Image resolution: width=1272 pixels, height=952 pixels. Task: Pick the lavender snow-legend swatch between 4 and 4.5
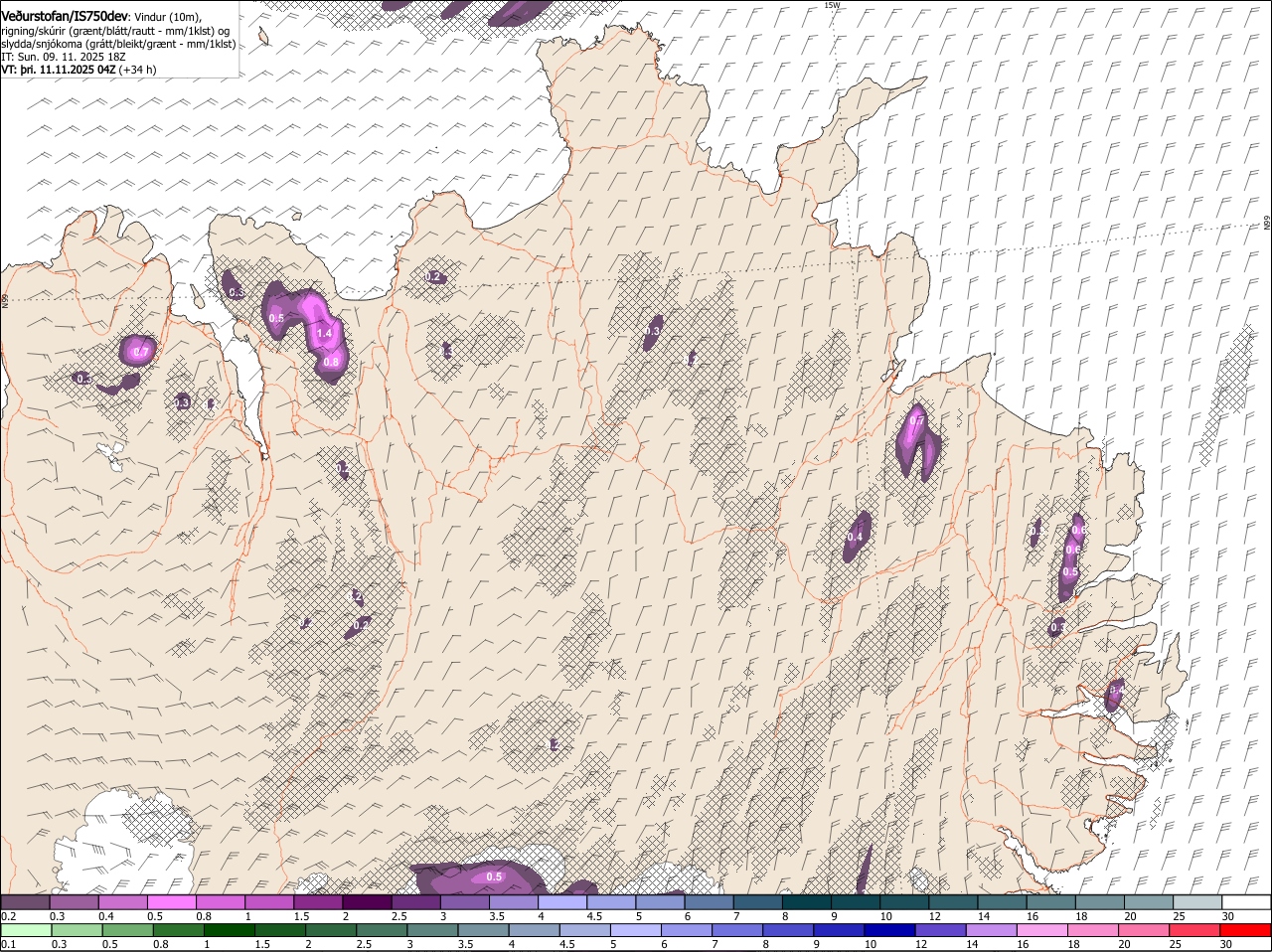pyautogui.click(x=560, y=902)
